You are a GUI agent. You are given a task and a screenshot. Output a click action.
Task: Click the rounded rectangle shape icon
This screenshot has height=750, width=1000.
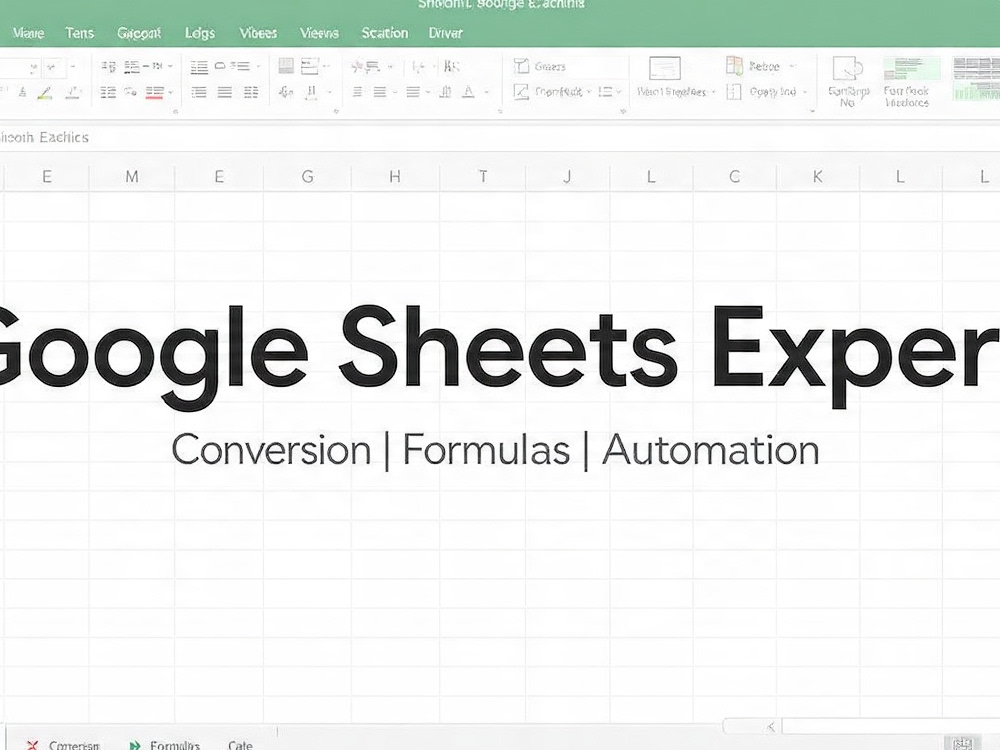click(x=220, y=66)
